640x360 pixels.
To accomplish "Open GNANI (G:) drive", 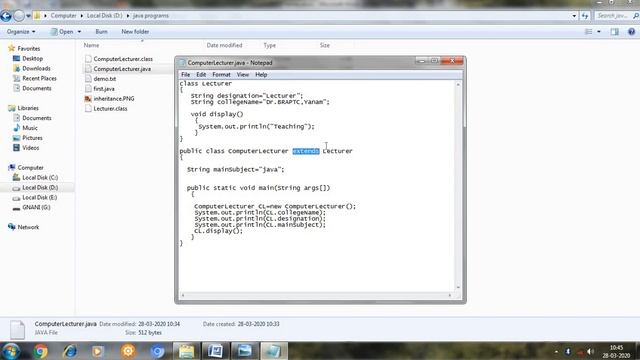I will click(x=36, y=207).
